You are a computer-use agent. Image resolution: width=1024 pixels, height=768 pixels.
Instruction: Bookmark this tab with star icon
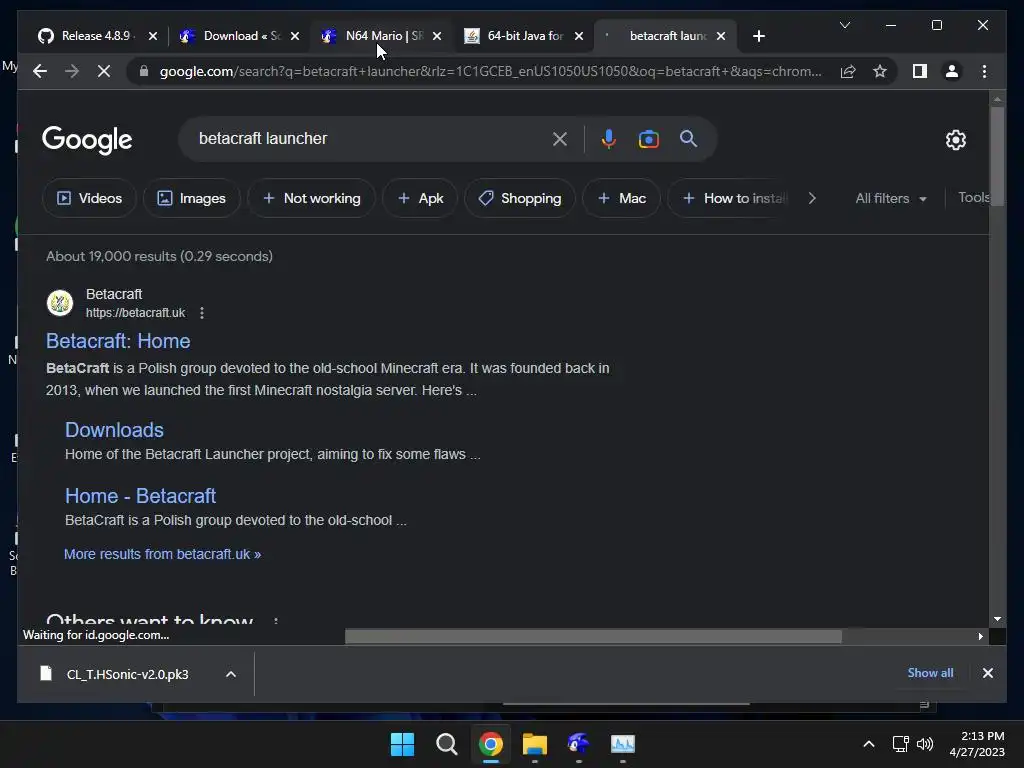click(880, 71)
